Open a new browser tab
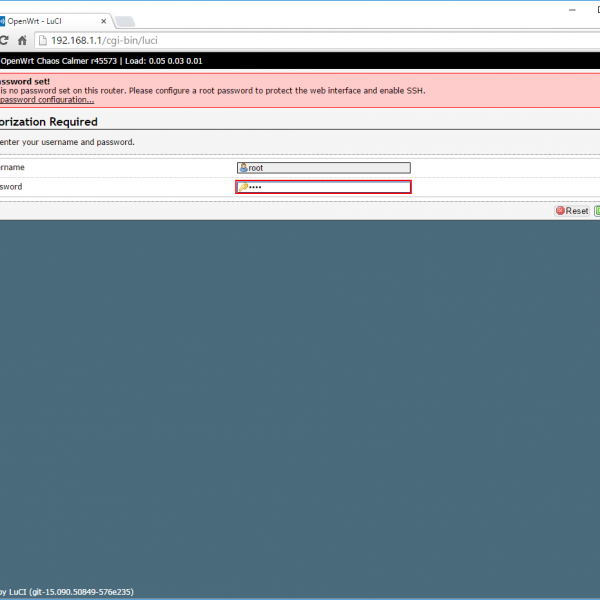 point(125,21)
